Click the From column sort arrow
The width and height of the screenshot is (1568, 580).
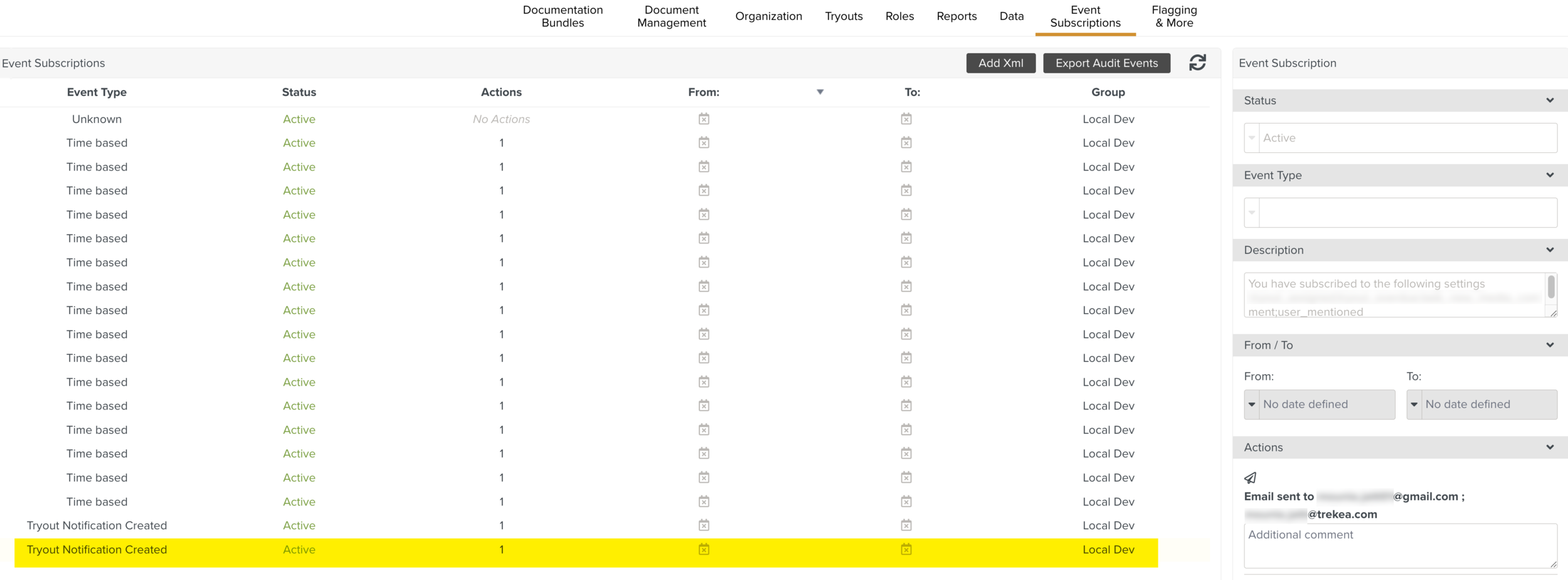pos(820,92)
